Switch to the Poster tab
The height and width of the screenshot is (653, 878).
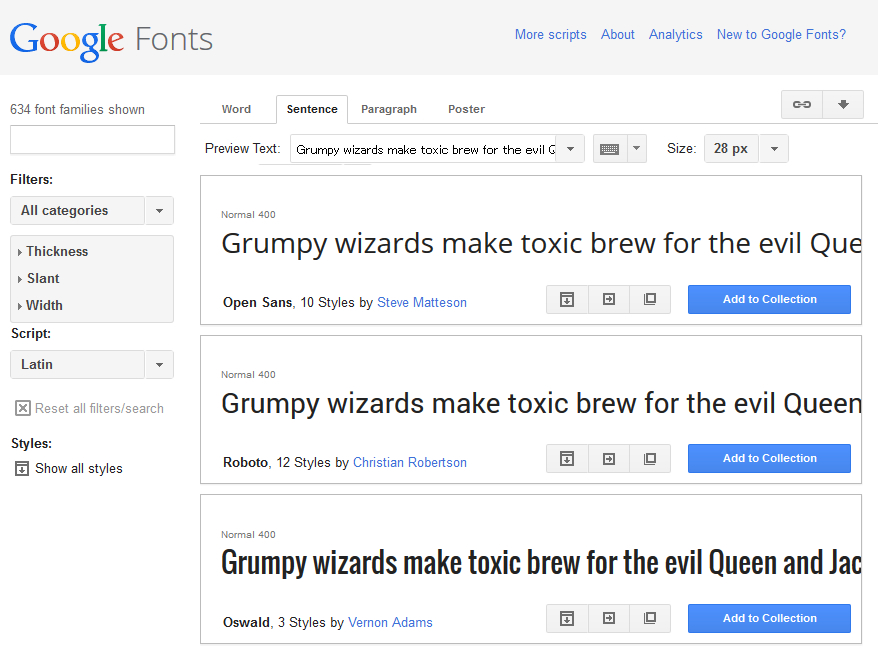tap(466, 109)
